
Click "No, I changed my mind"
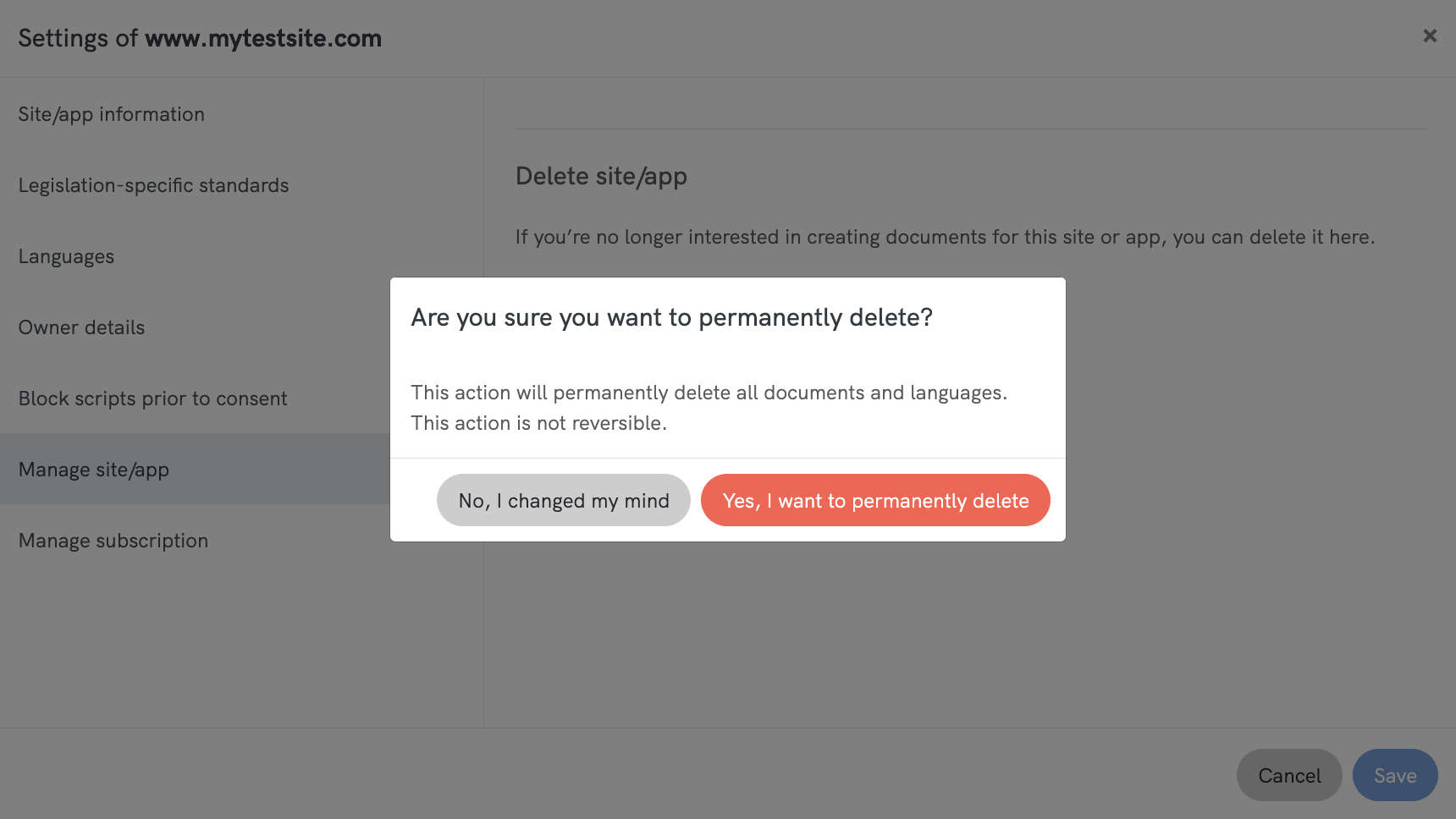563,500
